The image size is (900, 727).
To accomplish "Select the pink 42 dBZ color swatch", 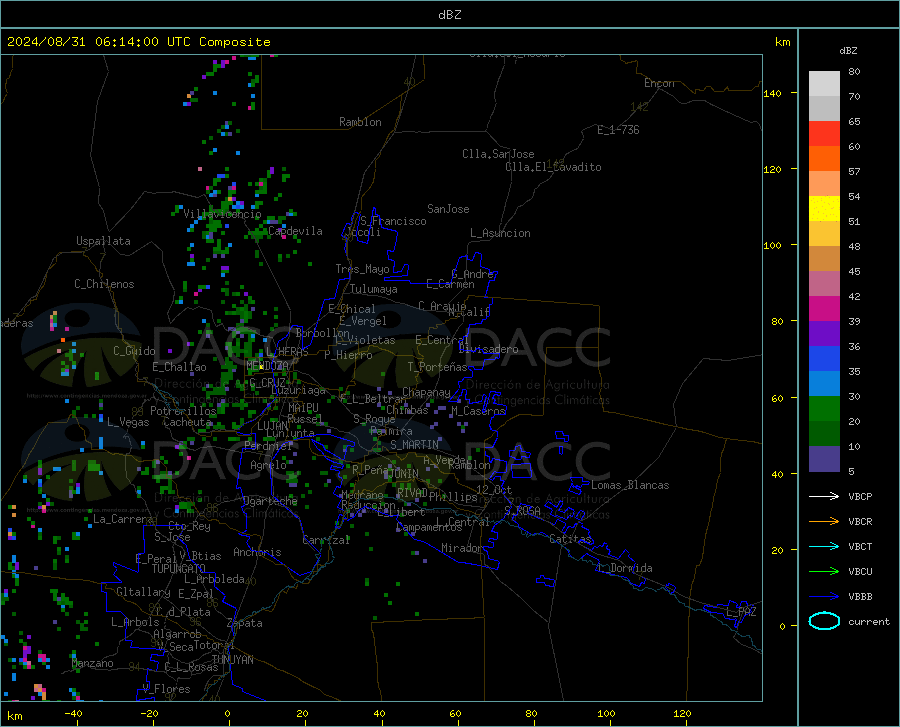I will pyautogui.click(x=824, y=283).
